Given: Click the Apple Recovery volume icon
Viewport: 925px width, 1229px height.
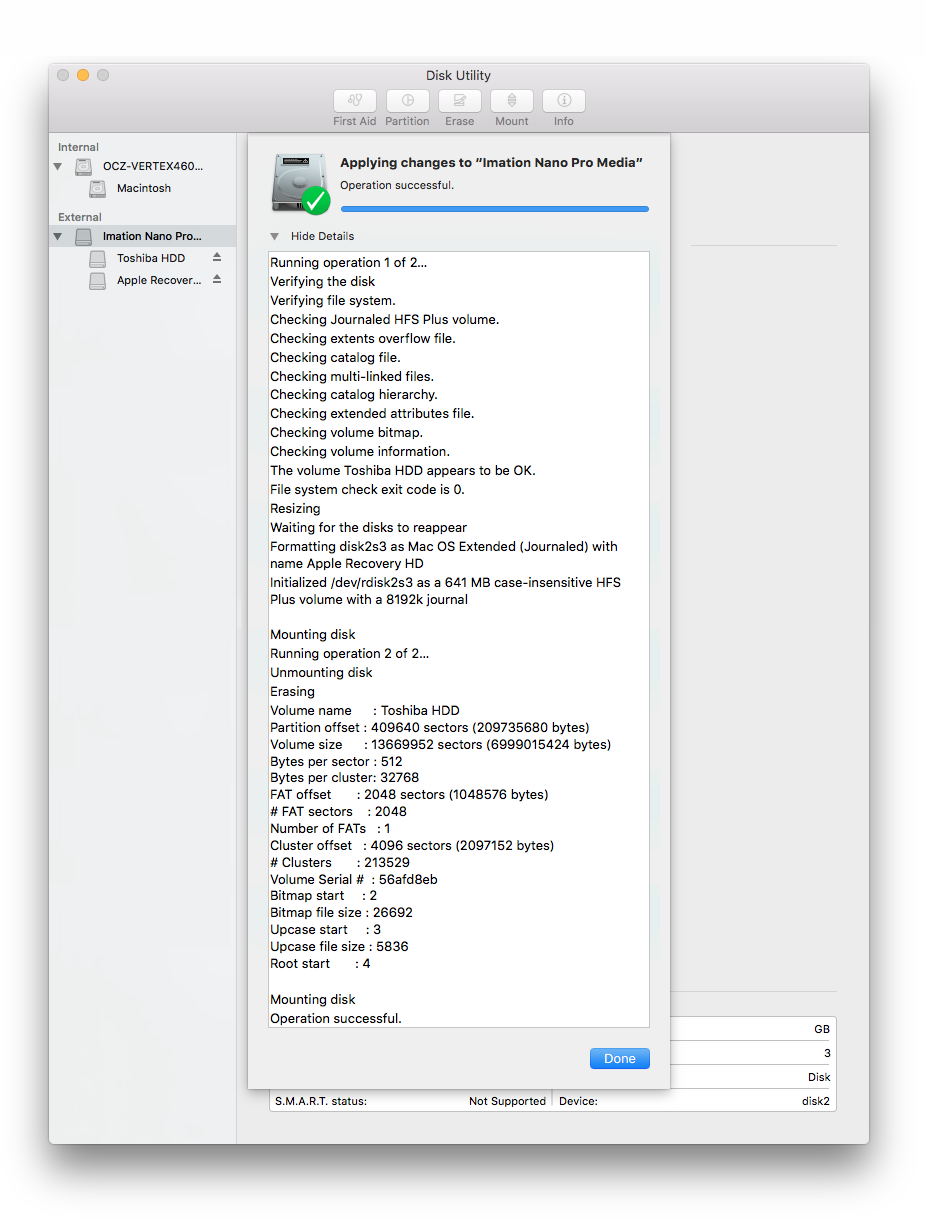Looking at the screenshot, I should [x=97, y=281].
